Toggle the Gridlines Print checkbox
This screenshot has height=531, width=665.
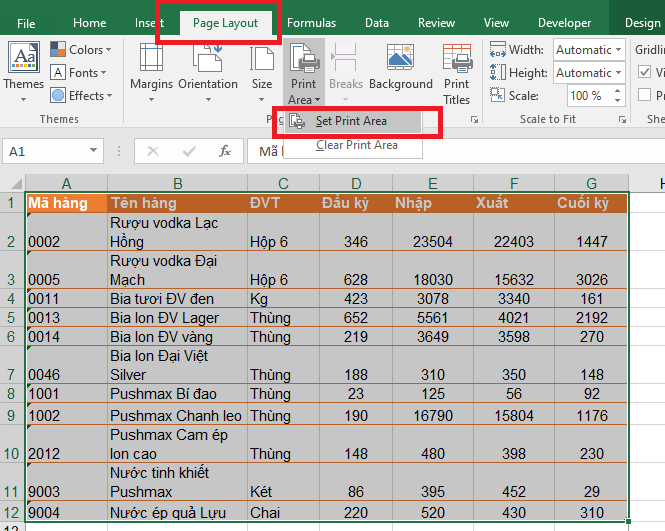(x=644, y=96)
